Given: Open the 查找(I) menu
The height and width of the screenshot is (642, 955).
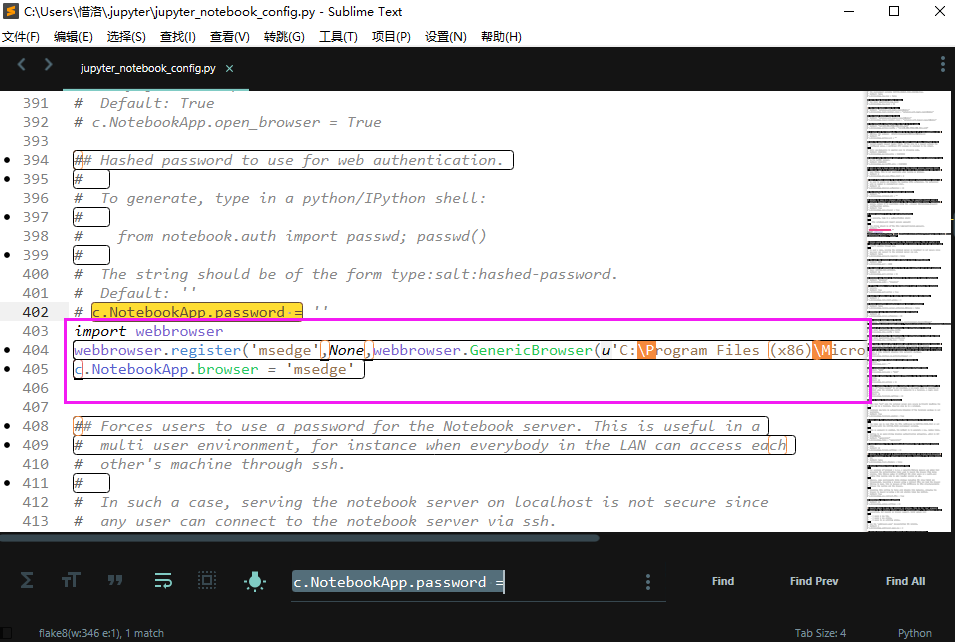Looking at the screenshot, I should pyautogui.click(x=177, y=37).
